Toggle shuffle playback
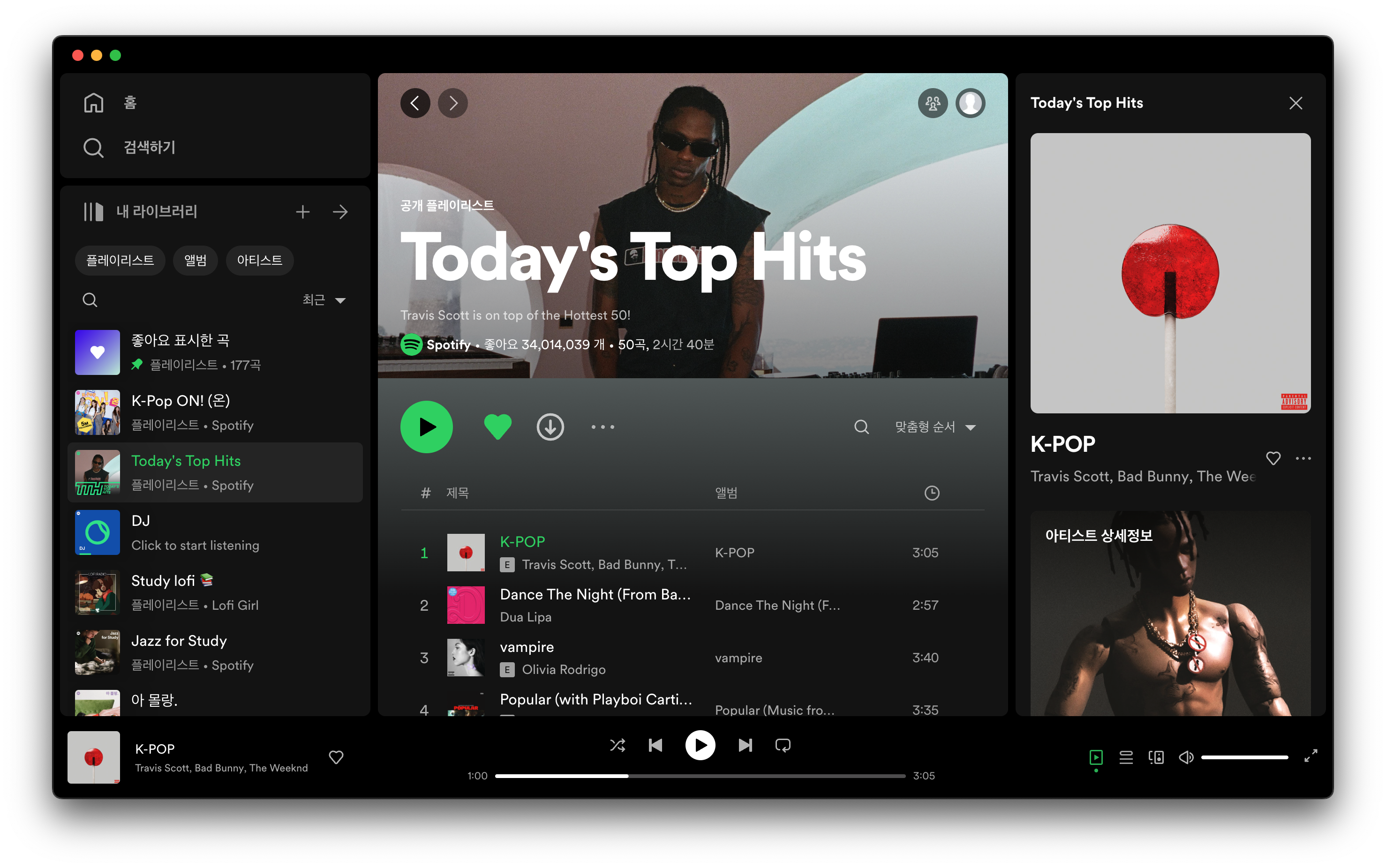Screen dimensions: 1386x868 (618, 745)
